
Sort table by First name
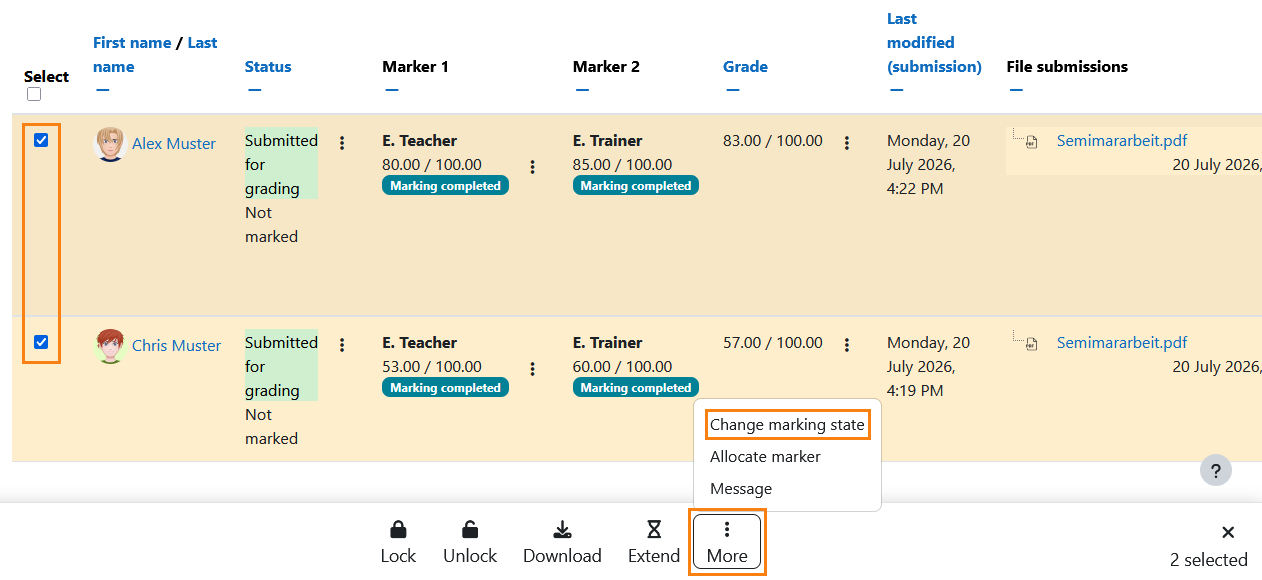point(132,43)
